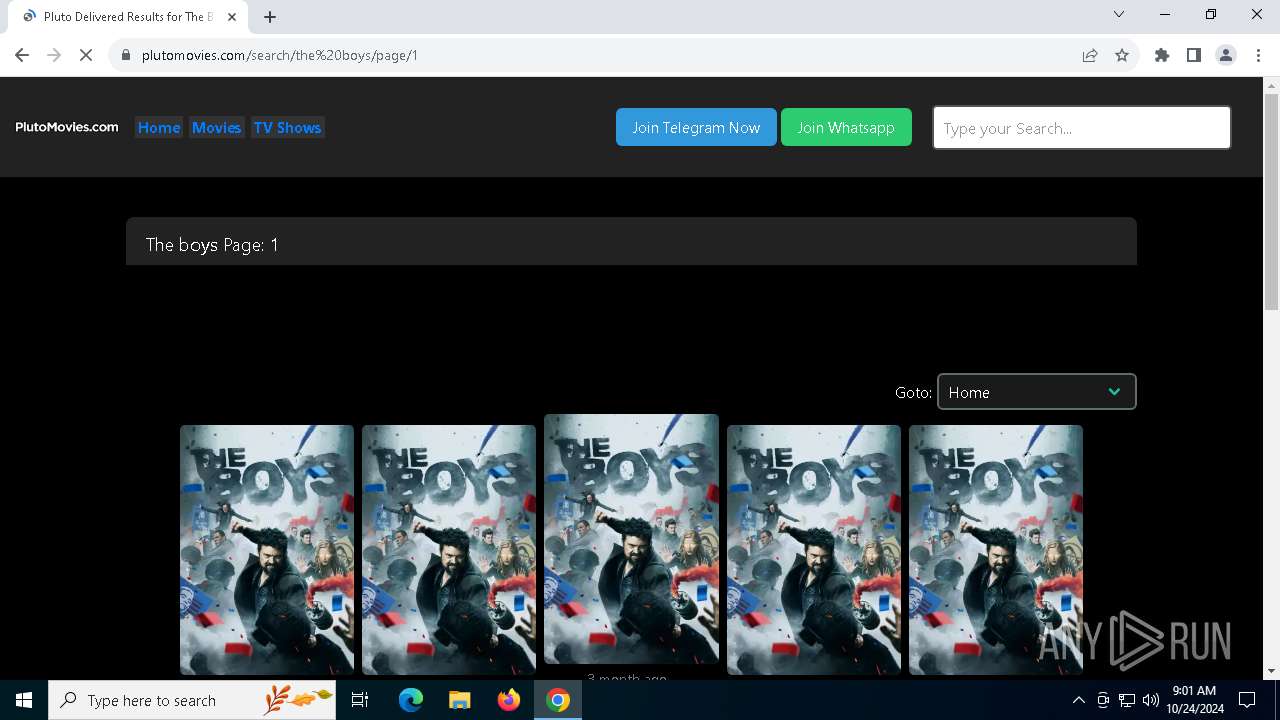1280x720 pixels.
Task: Open the volume tray icon
Action: click(1151, 700)
